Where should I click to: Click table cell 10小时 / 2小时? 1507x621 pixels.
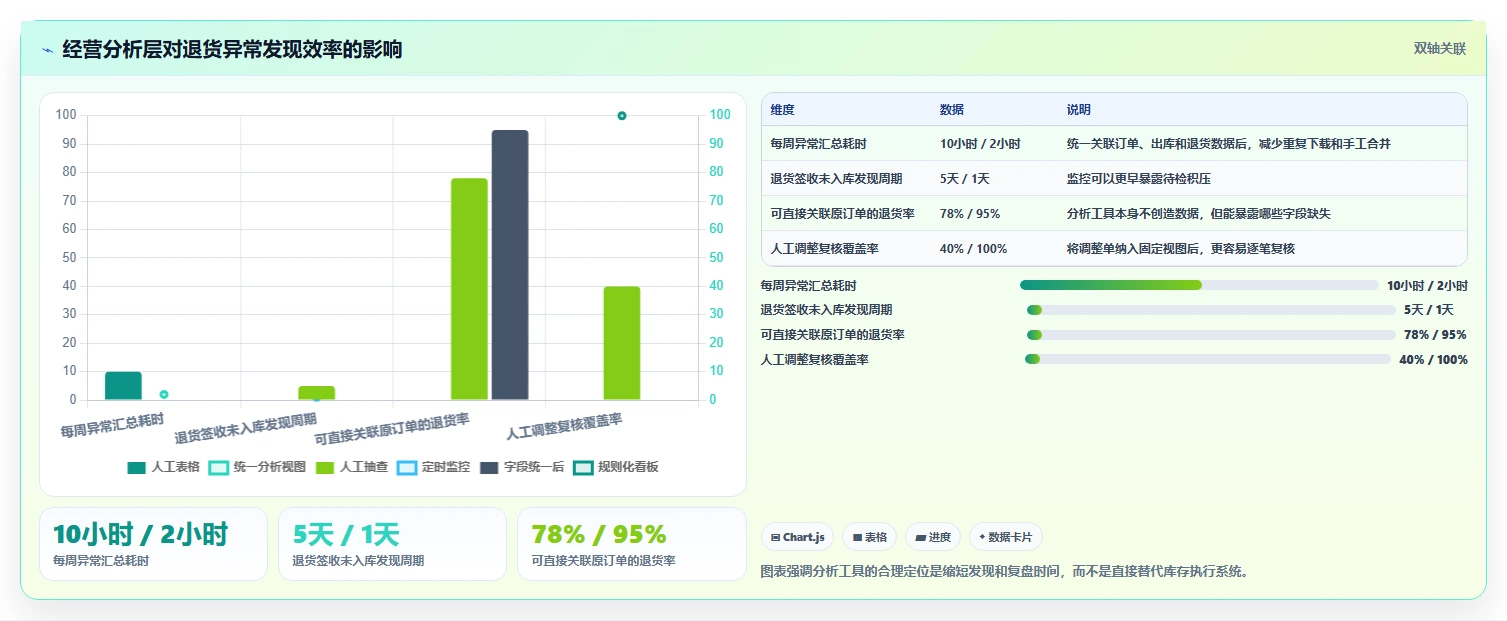980,144
